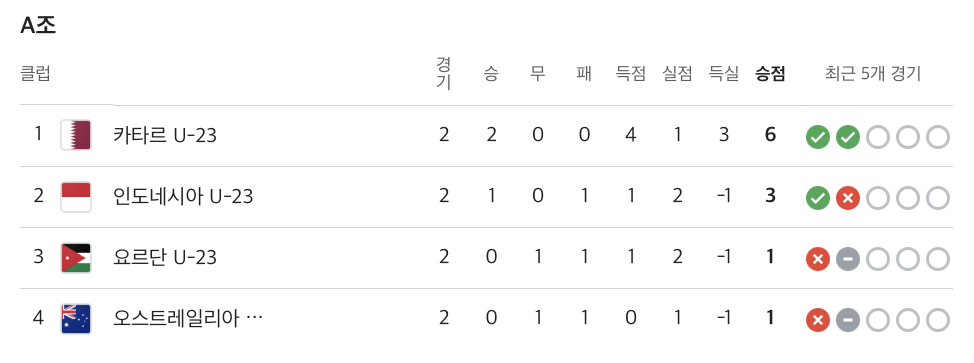Click the A조 group title
Image resolution: width=974 pixels, height=363 pixels.
coord(39,25)
